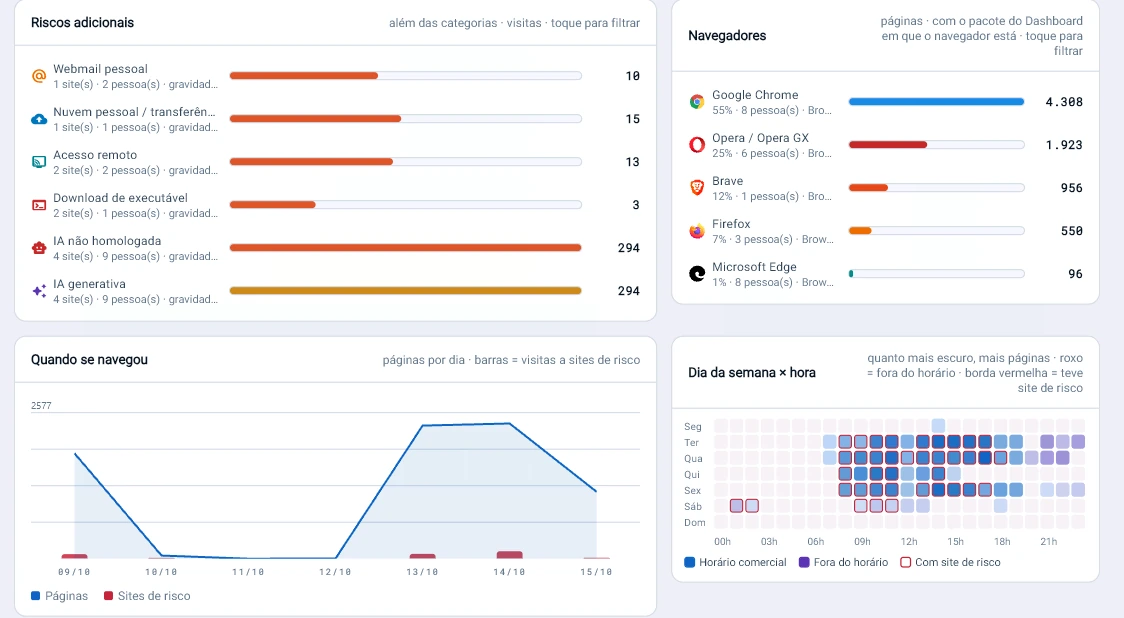
Task: Click the Navegadores panel heading
Action: coord(727,36)
